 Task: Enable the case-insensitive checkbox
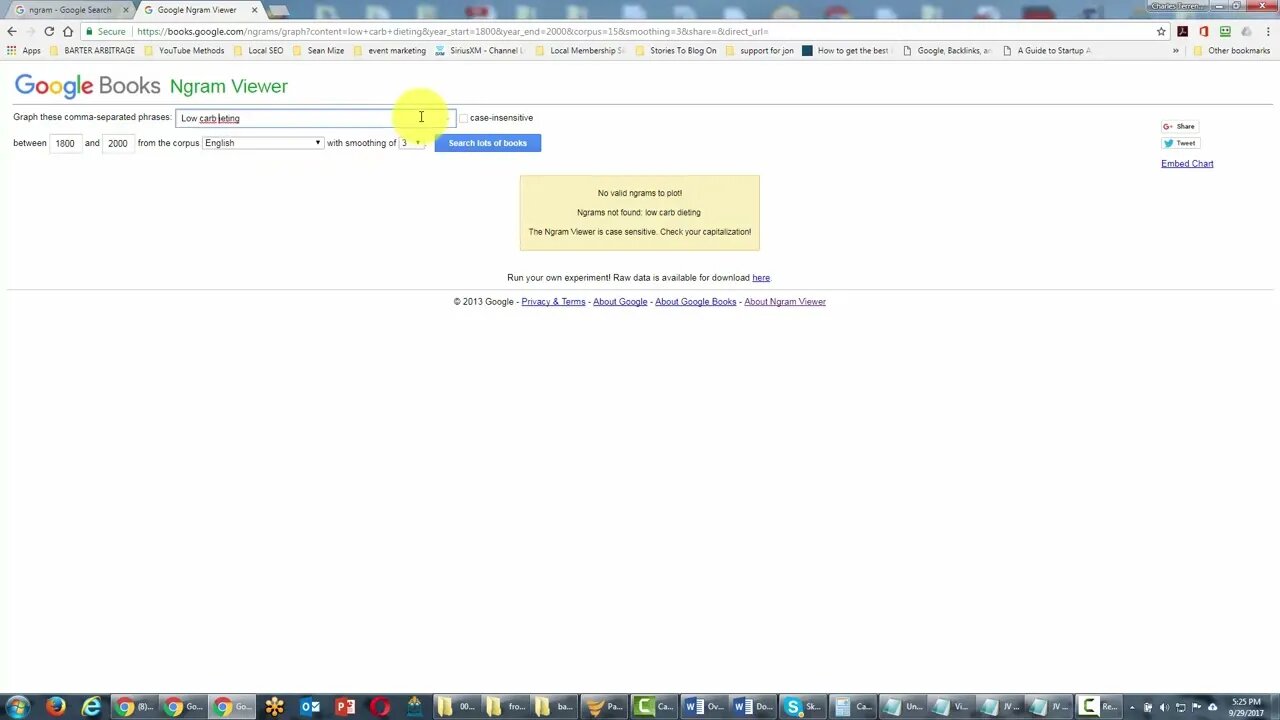tap(463, 118)
